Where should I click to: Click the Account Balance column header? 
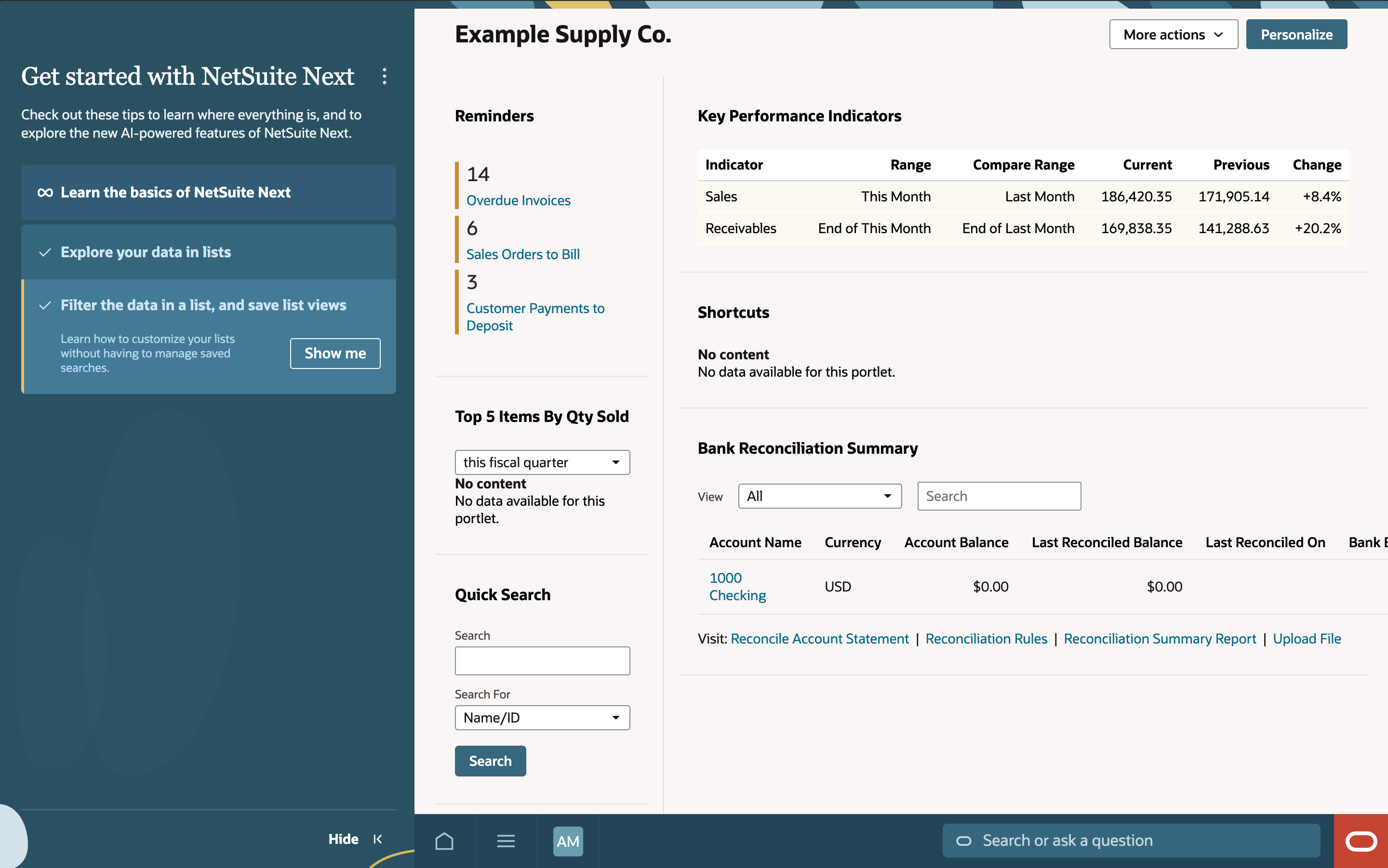(x=956, y=542)
